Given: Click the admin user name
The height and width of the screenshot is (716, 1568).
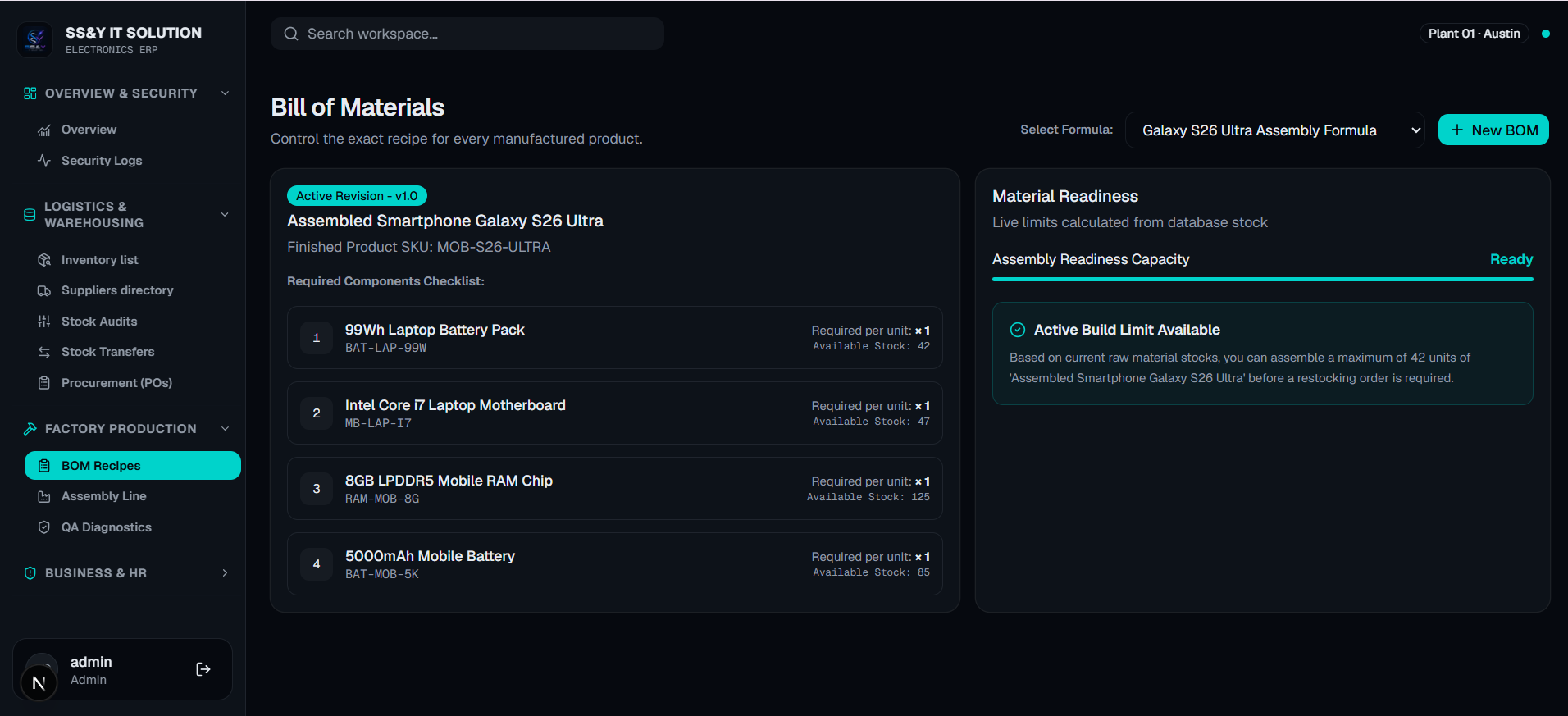Looking at the screenshot, I should click(x=91, y=662).
